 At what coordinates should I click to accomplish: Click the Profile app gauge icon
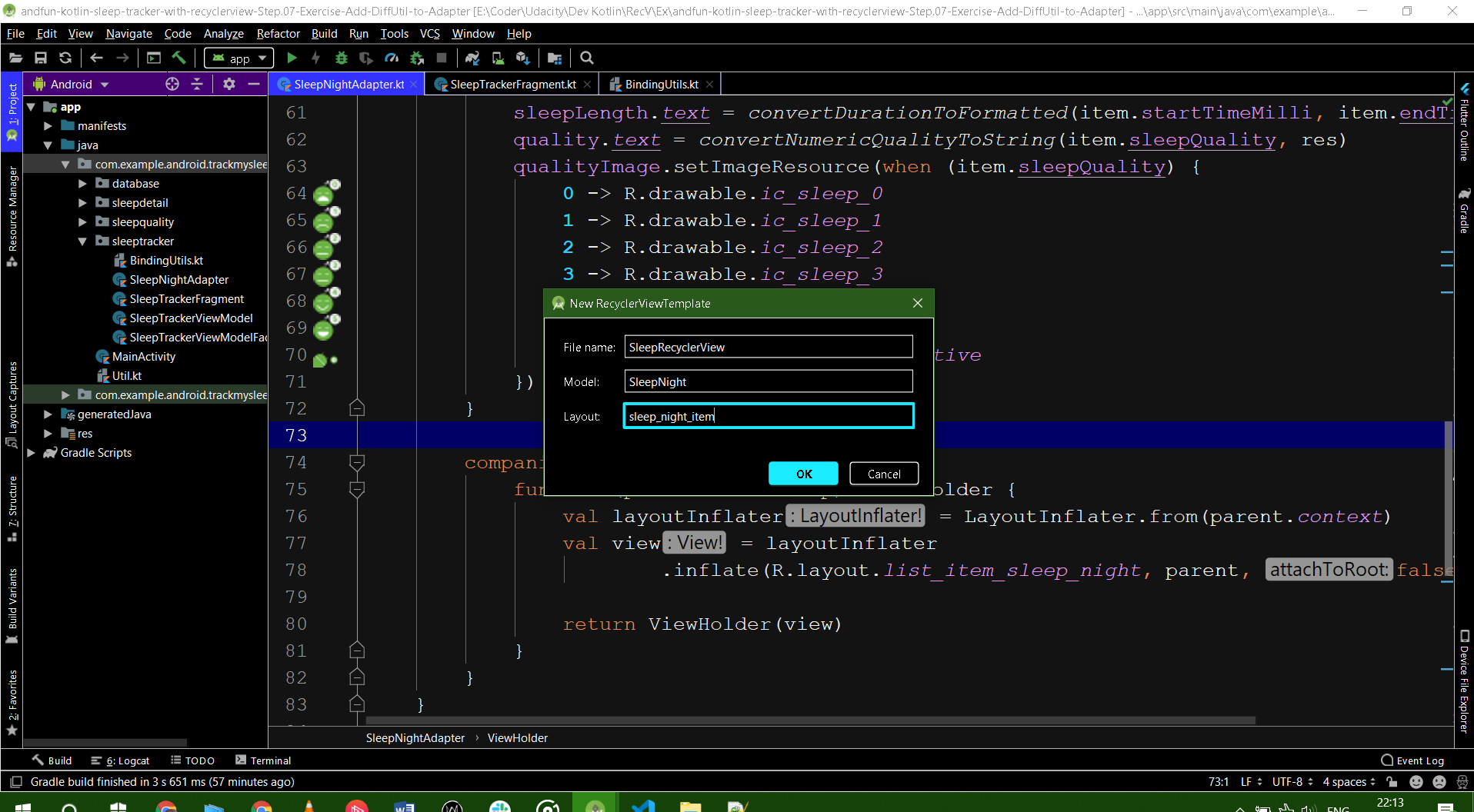[392, 58]
